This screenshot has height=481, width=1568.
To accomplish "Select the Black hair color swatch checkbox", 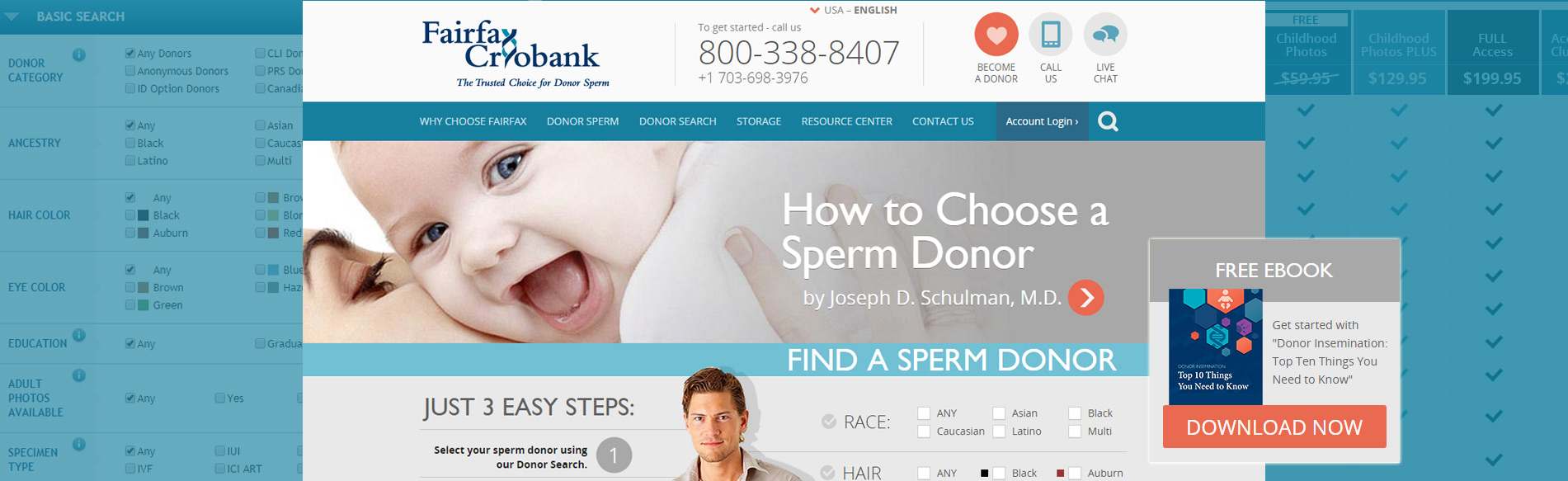I will (130, 215).
